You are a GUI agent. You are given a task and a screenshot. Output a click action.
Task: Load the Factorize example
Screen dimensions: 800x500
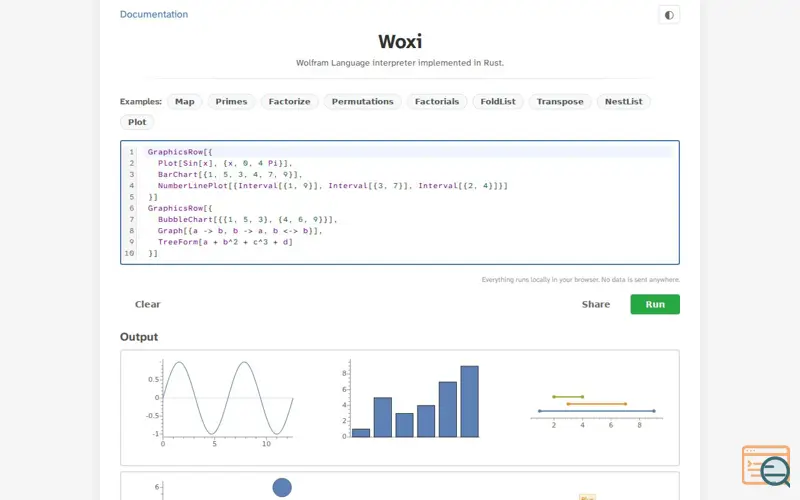click(x=289, y=102)
